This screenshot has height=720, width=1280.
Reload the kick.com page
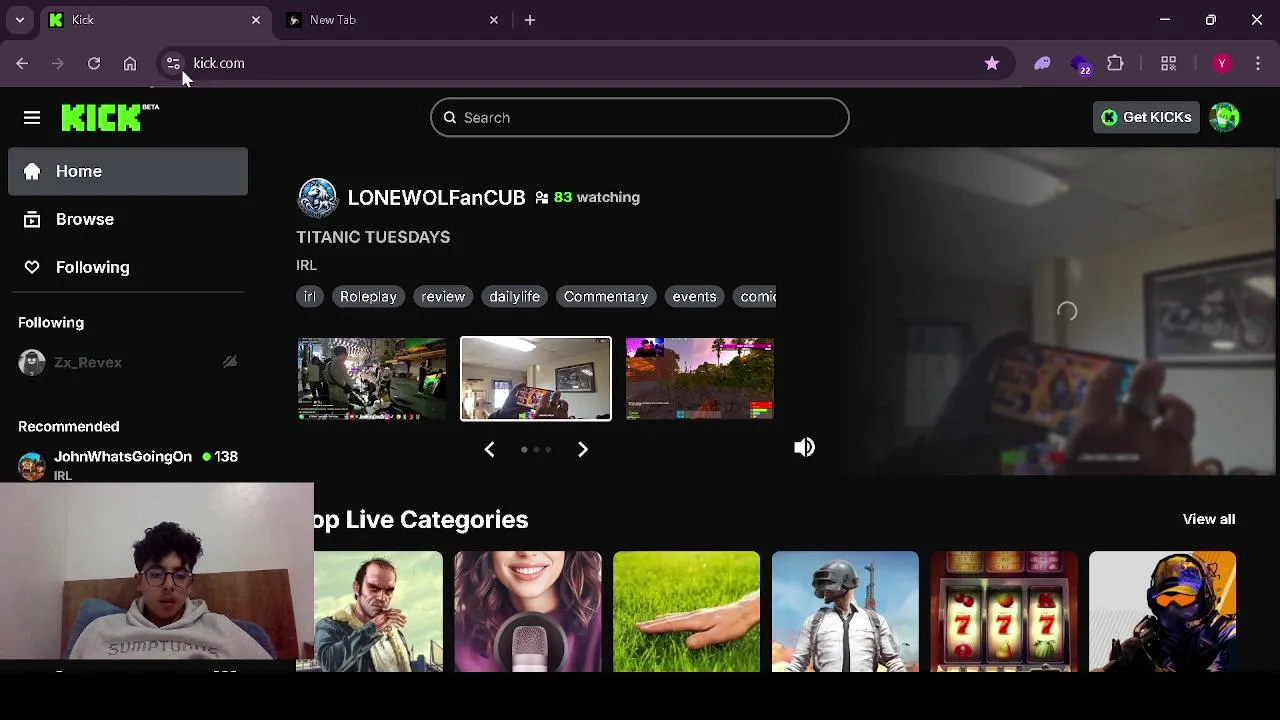pyautogui.click(x=94, y=63)
